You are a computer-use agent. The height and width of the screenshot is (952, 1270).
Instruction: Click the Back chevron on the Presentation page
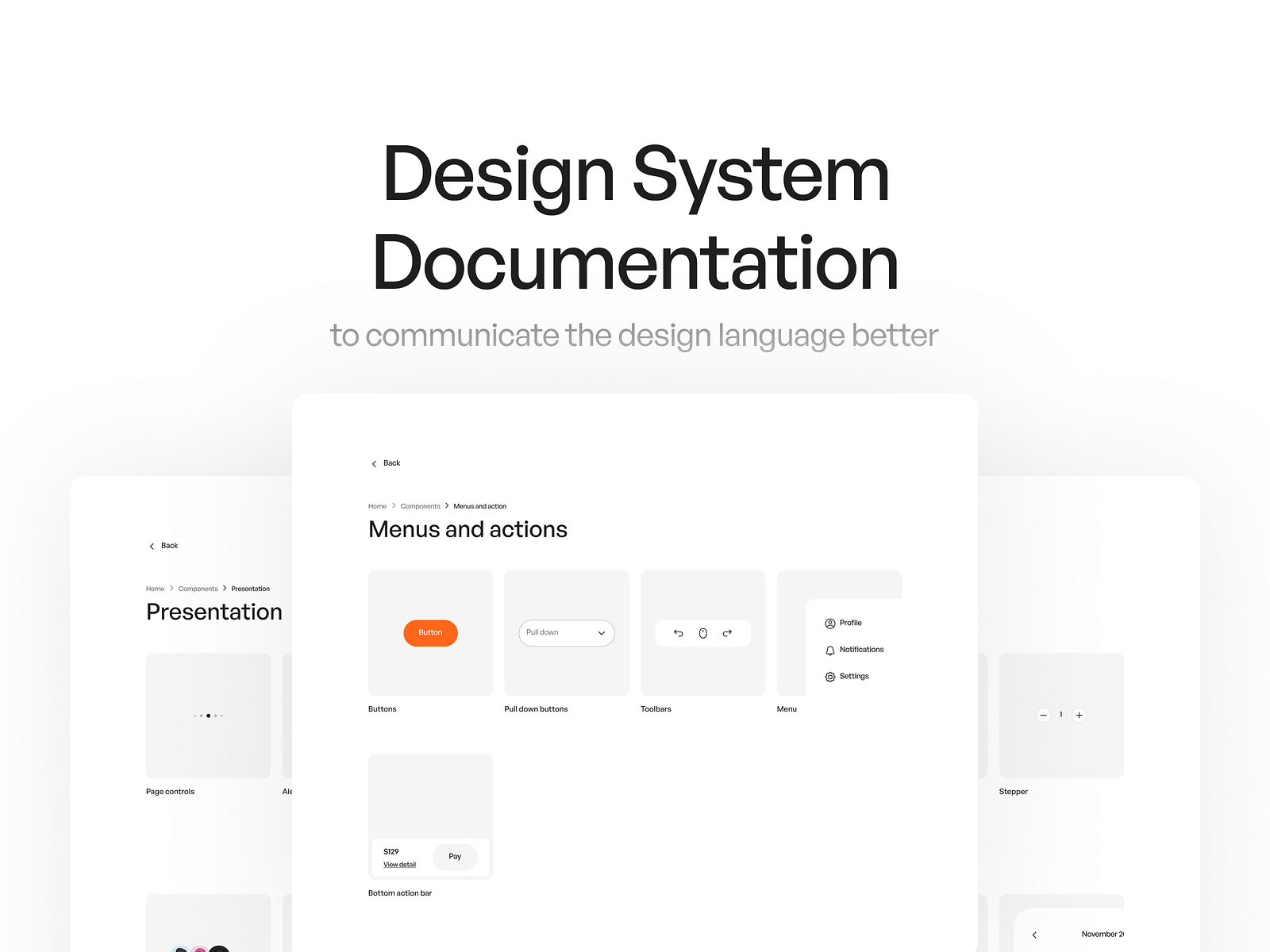pos(152,546)
